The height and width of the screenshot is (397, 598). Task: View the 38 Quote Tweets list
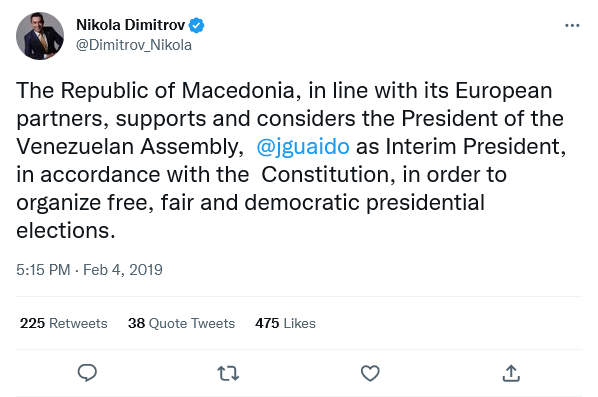point(182,323)
